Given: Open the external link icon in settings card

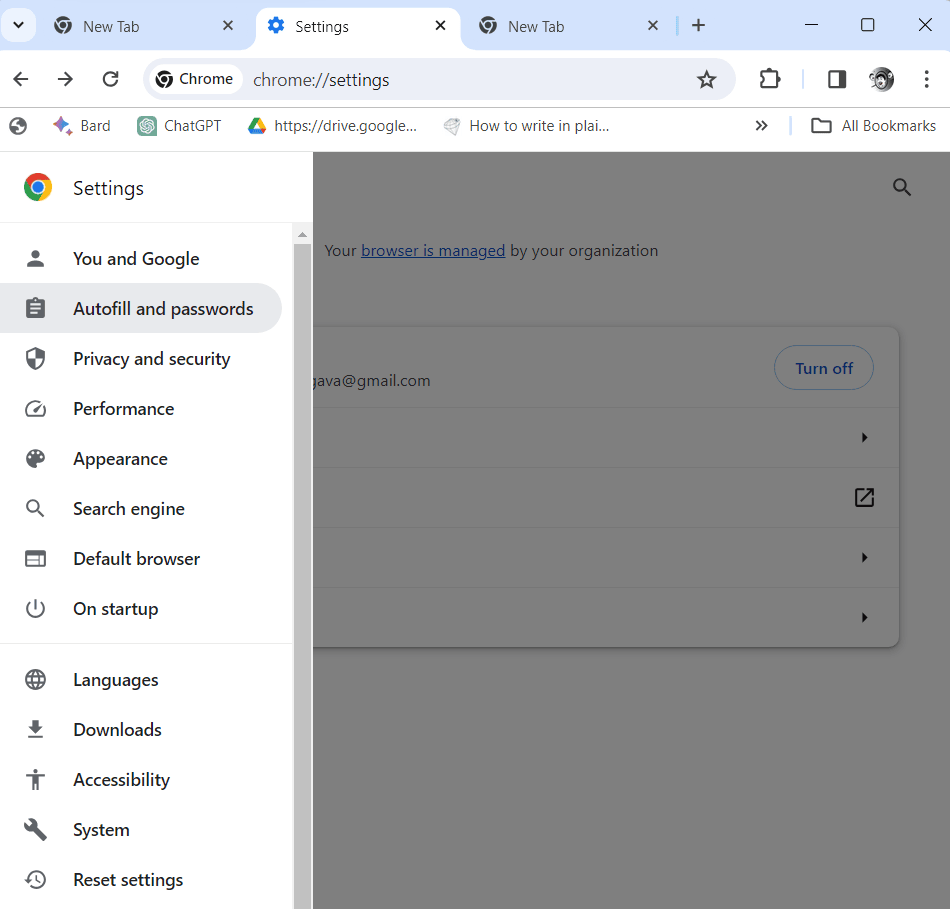Looking at the screenshot, I should (863, 497).
